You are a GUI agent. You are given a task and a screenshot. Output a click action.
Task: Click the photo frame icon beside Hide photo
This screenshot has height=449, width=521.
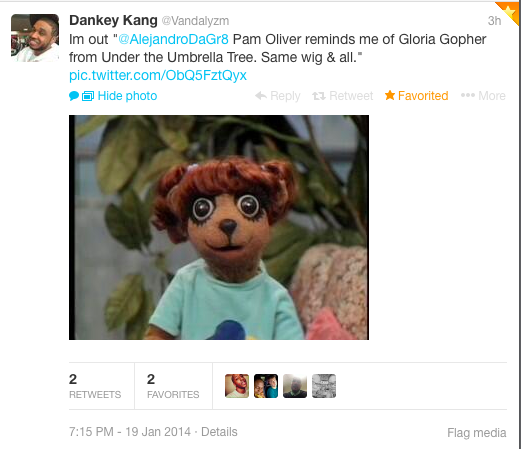[88, 96]
